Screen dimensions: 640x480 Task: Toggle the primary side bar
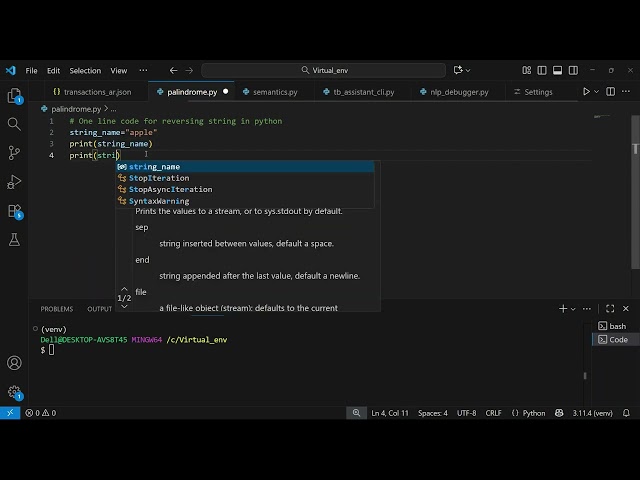click(x=542, y=70)
